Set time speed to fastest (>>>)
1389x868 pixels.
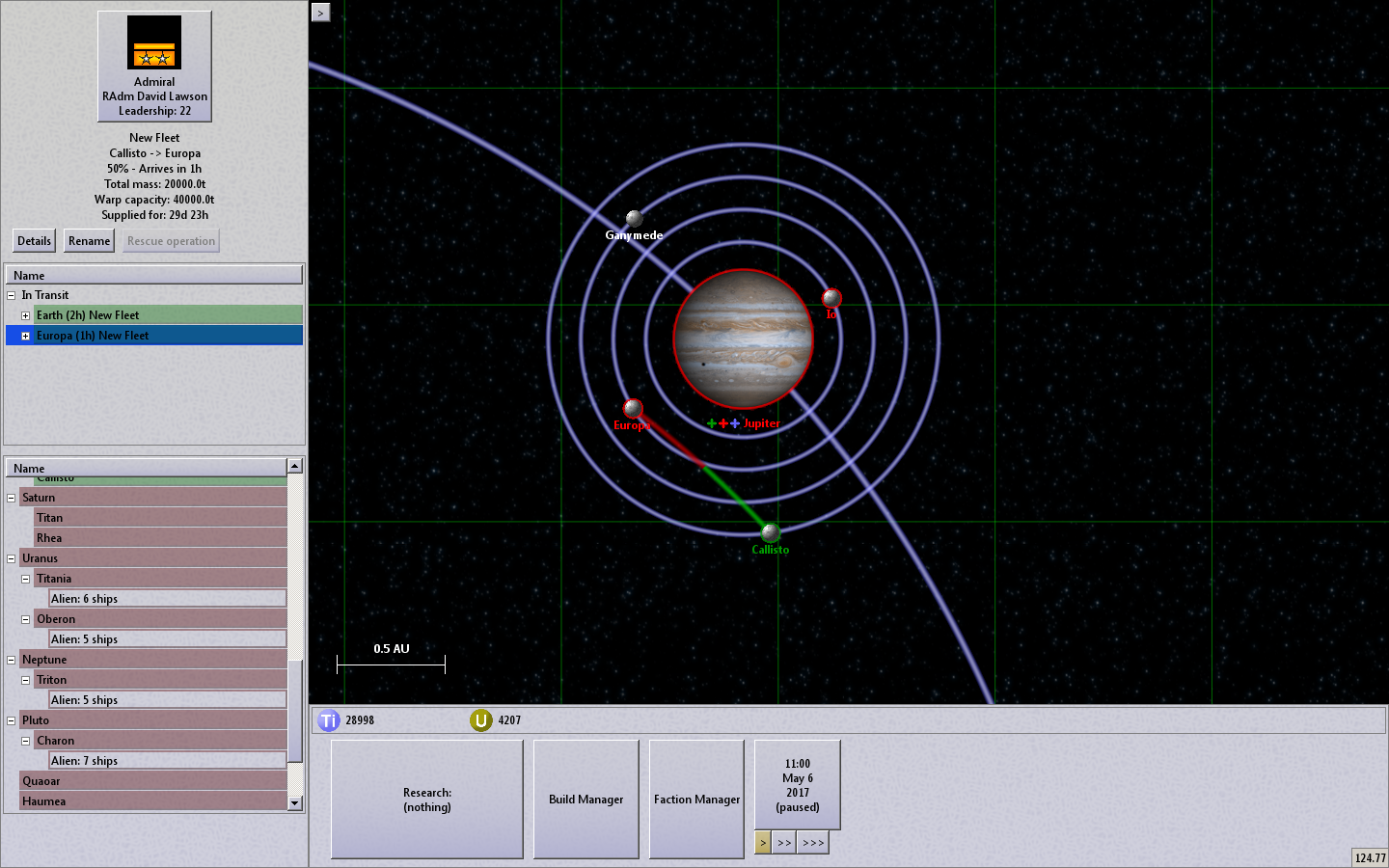click(x=813, y=843)
